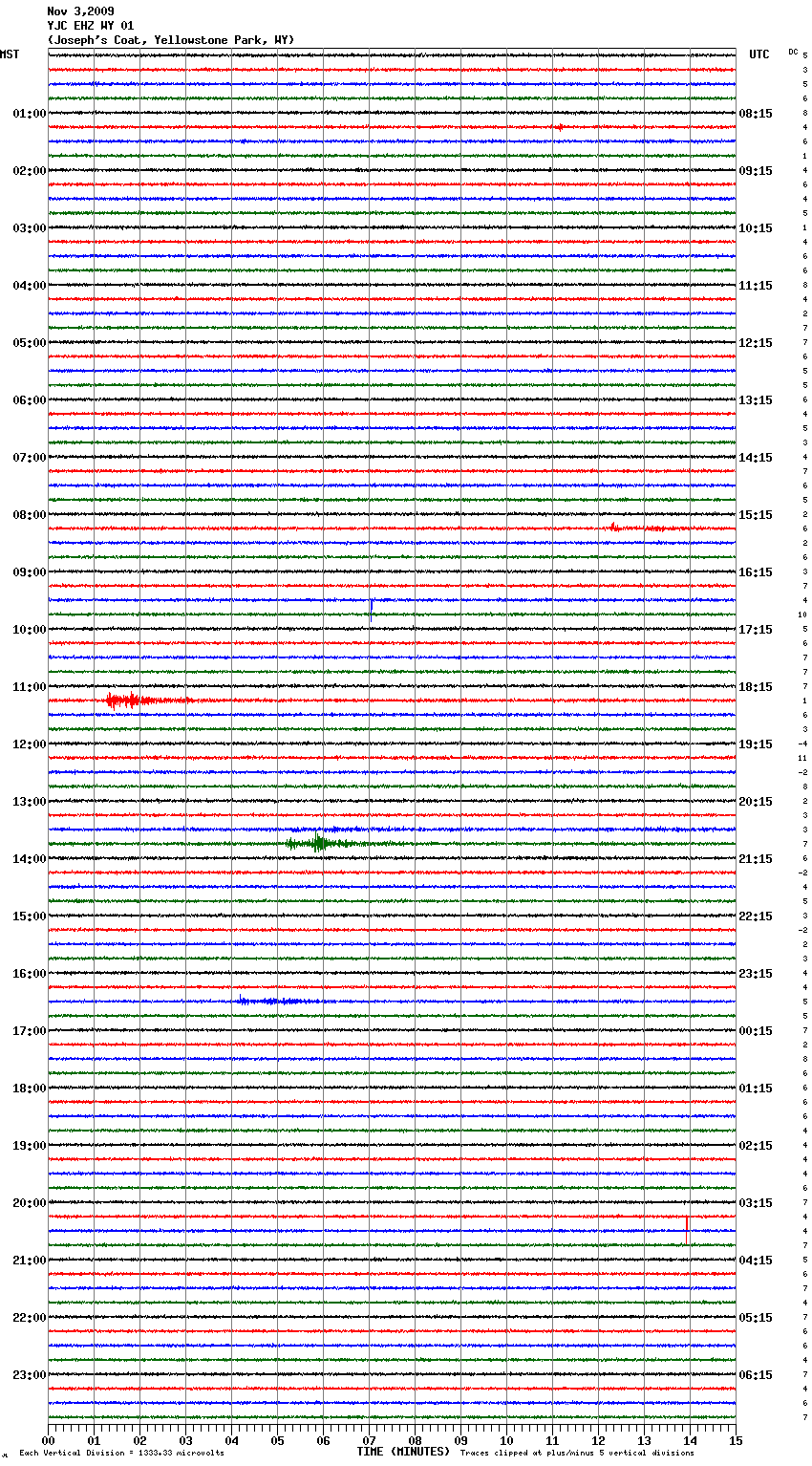812x1466 pixels.
Task: Click the "00" minute tick label
Action: (x=48, y=1440)
